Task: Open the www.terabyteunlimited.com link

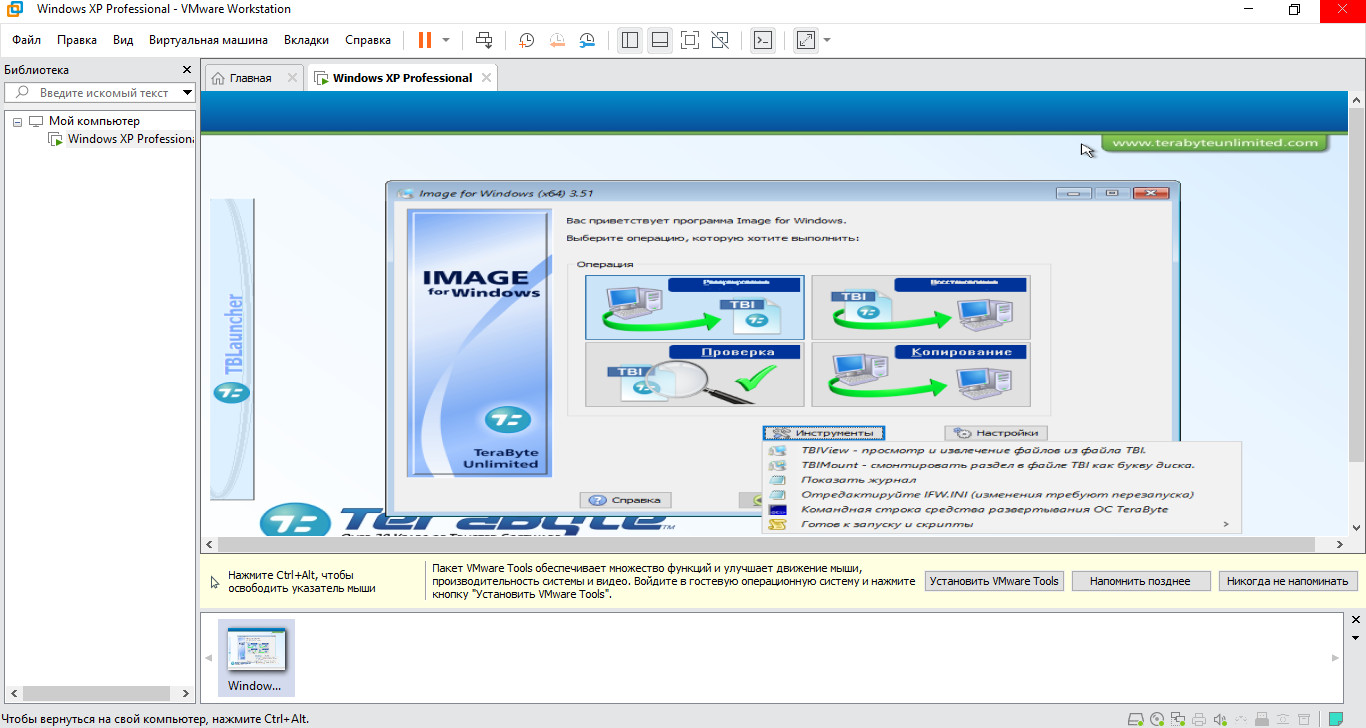Action: 1215,143
